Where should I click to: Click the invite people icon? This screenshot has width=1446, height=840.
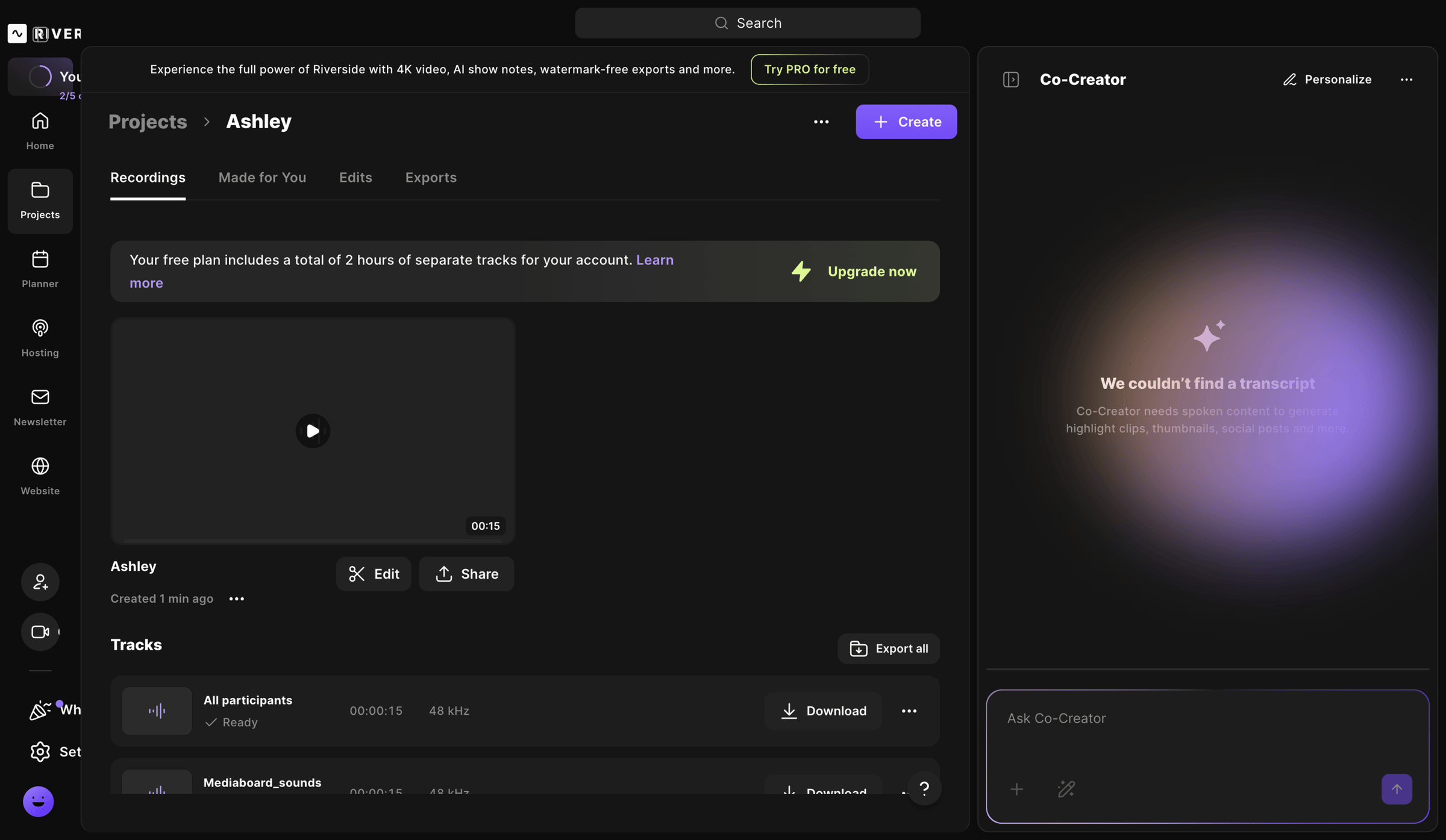pos(40,582)
